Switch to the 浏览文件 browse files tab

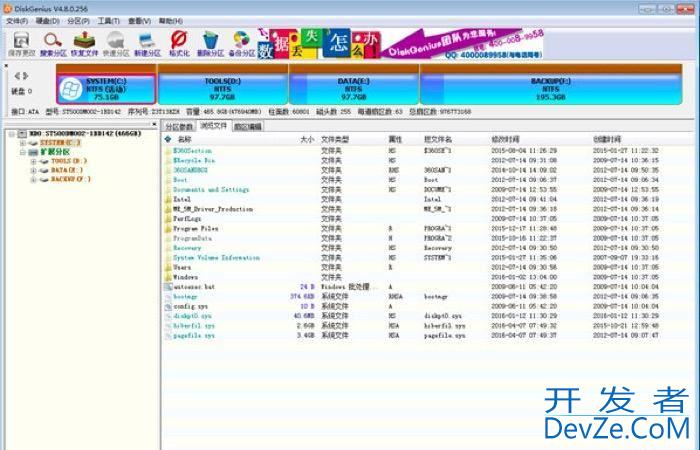[213, 126]
